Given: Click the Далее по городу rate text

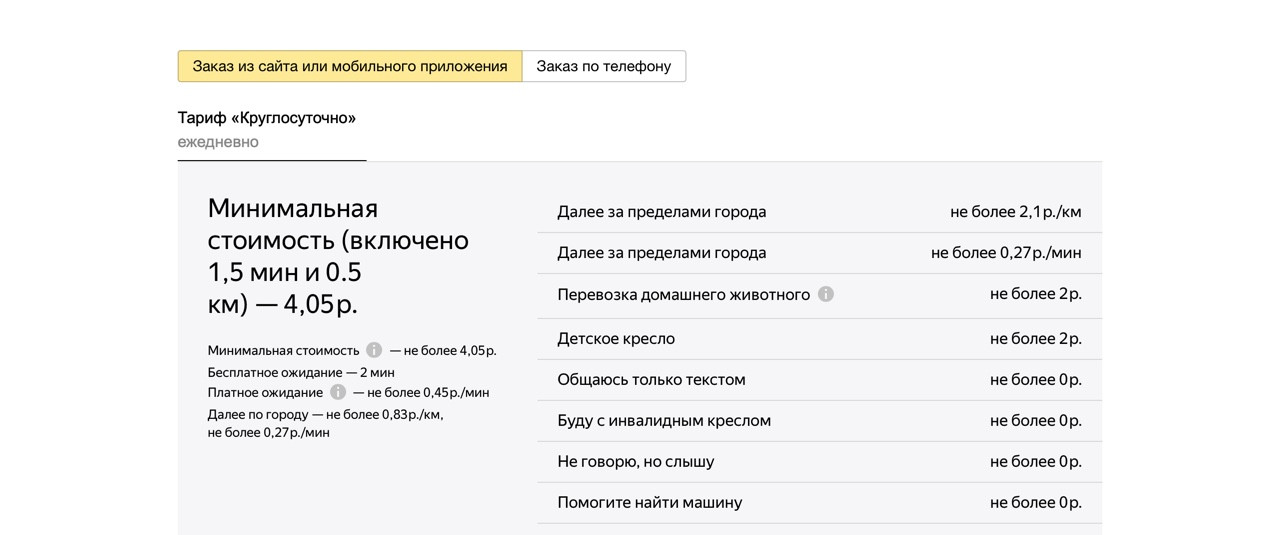Looking at the screenshot, I should 325,423.
